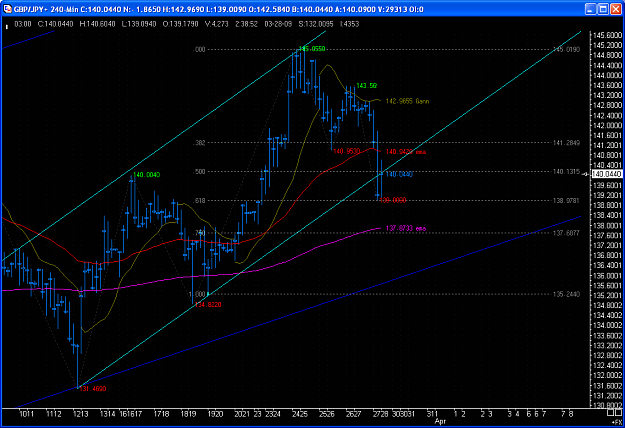This screenshot has height=428, width=625.
Task: Click the 2:38:52 countdown time
Action: click(246, 24)
